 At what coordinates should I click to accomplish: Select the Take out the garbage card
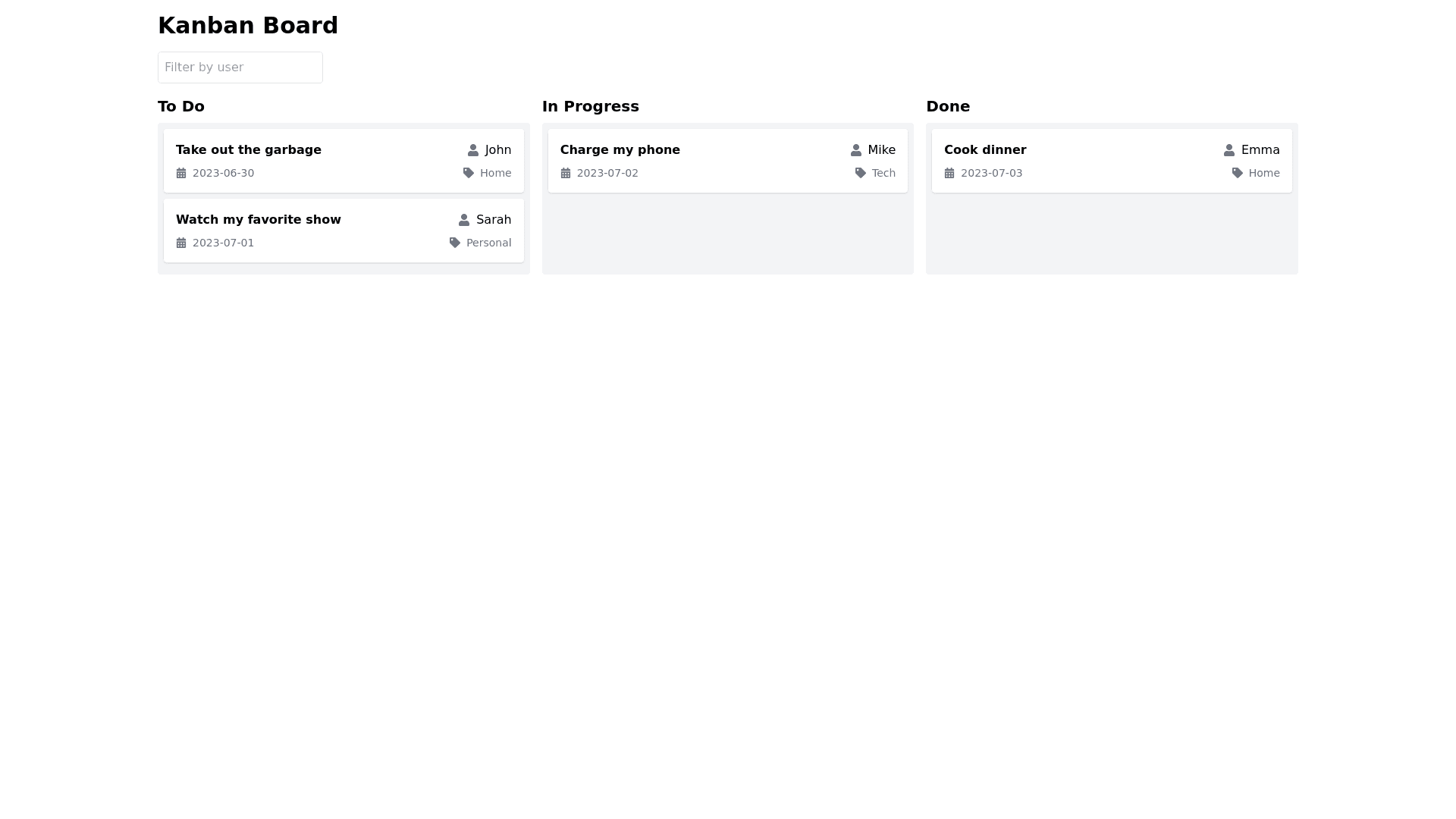coord(344,161)
